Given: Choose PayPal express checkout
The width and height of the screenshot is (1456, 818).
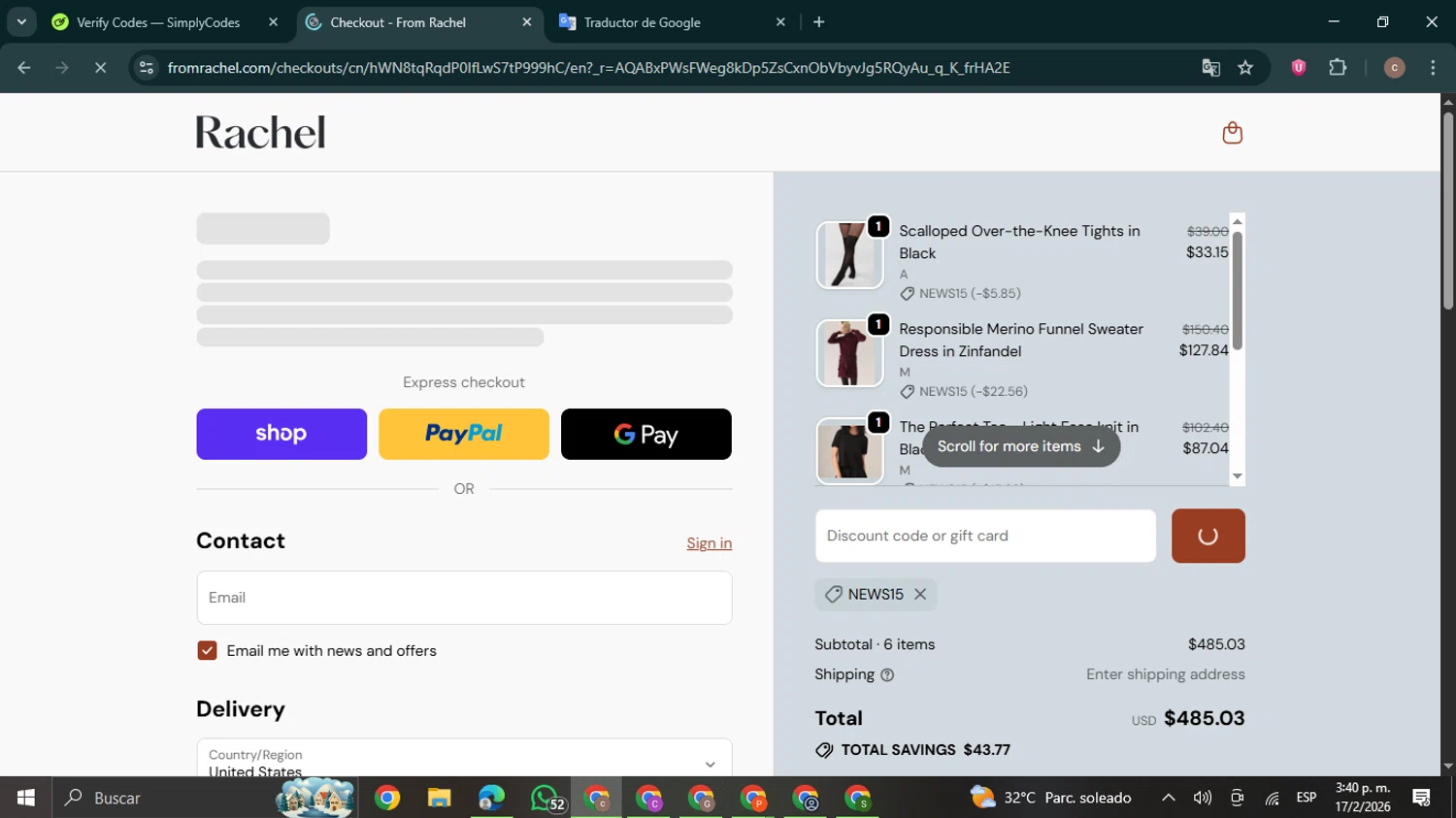Looking at the screenshot, I should tap(464, 434).
